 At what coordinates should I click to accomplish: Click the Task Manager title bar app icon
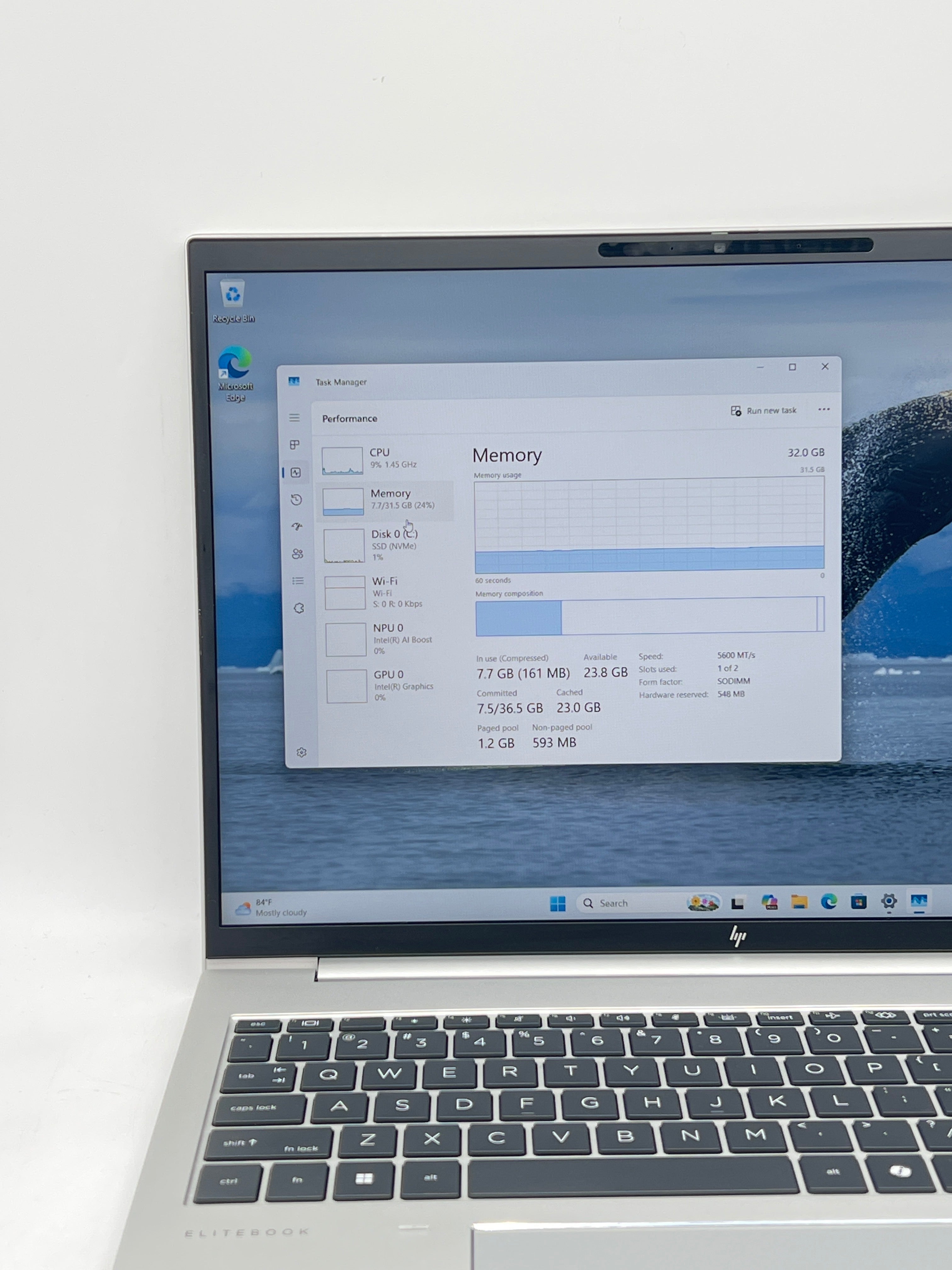point(294,381)
